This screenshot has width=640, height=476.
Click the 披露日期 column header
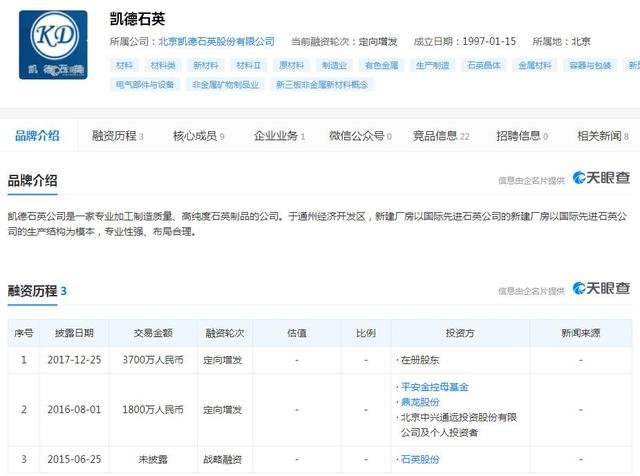coord(74,333)
